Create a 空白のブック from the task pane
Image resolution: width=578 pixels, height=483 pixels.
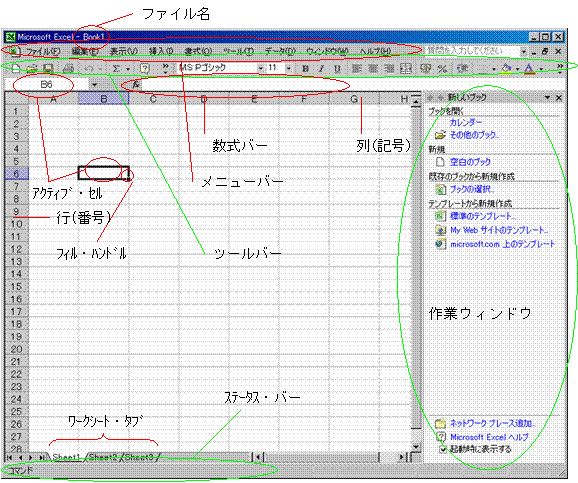[470, 162]
